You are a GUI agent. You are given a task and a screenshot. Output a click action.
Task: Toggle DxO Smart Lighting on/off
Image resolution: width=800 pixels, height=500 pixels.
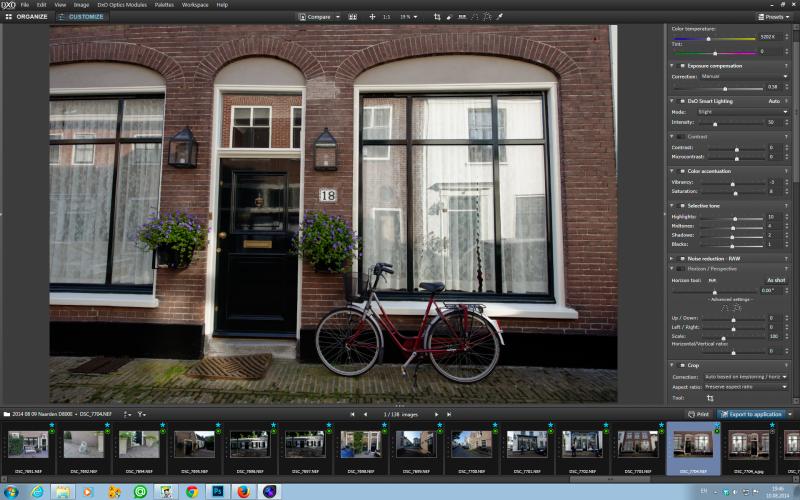tap(681, 101)
